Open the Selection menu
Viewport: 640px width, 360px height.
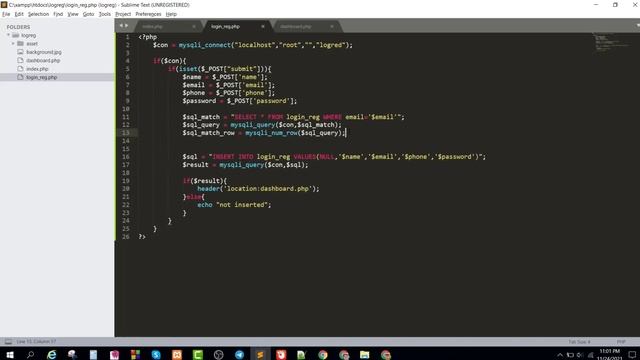38,14
